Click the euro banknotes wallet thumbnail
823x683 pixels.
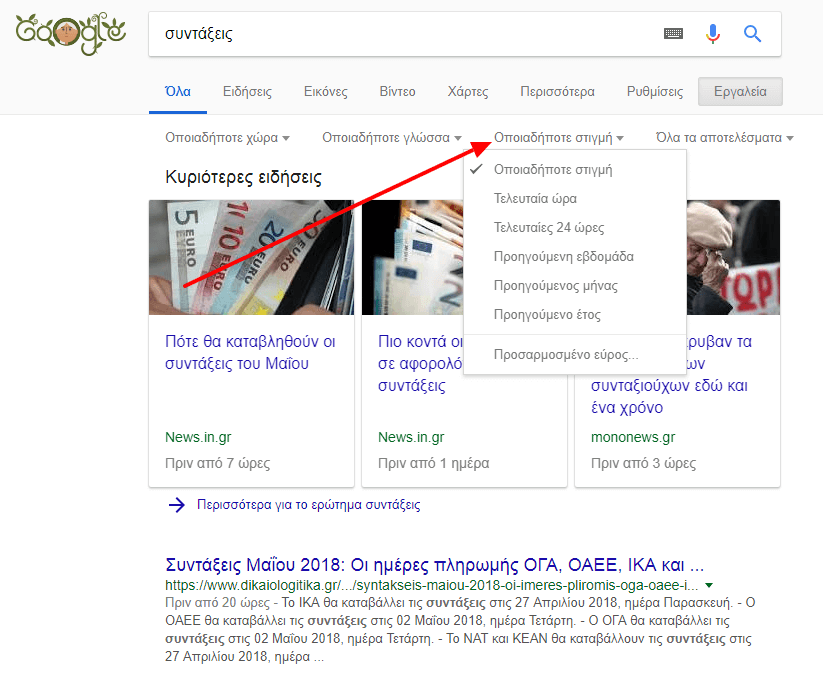coord(251,257)
